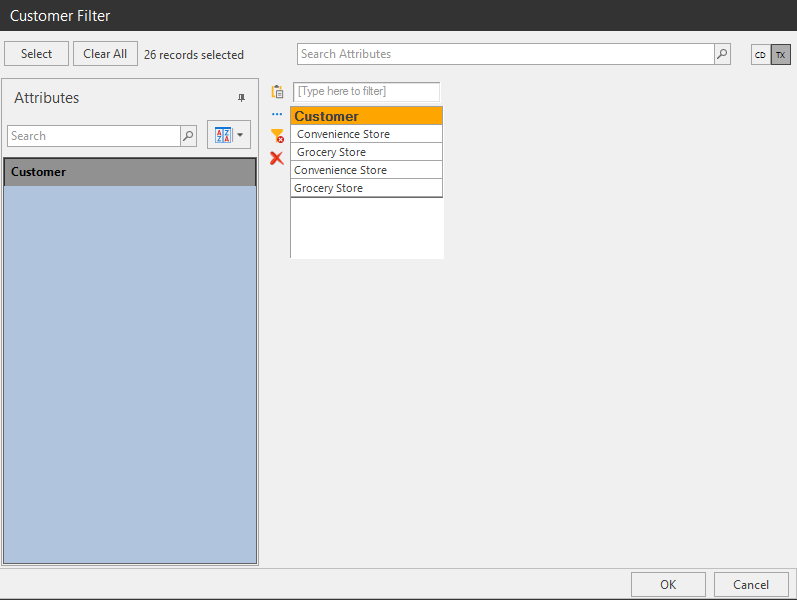Click the red X remove icon
This screenshot has height=600, width=797.
click(x=277, y=158)
